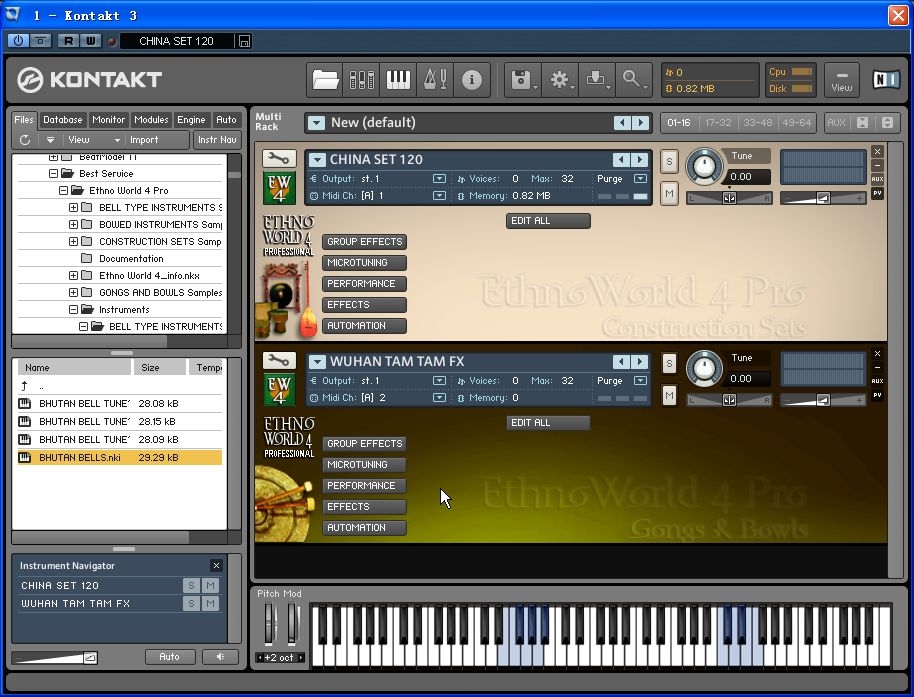914x697 pixels.
Task: Open the Multi Rack preset dropdown arrow
Action: [x=316, y=122]
